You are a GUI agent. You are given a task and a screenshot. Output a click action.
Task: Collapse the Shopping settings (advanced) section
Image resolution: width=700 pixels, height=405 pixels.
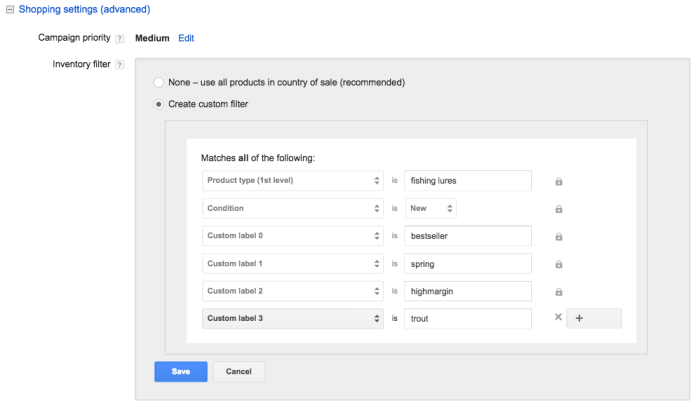[x=10, y=9]
